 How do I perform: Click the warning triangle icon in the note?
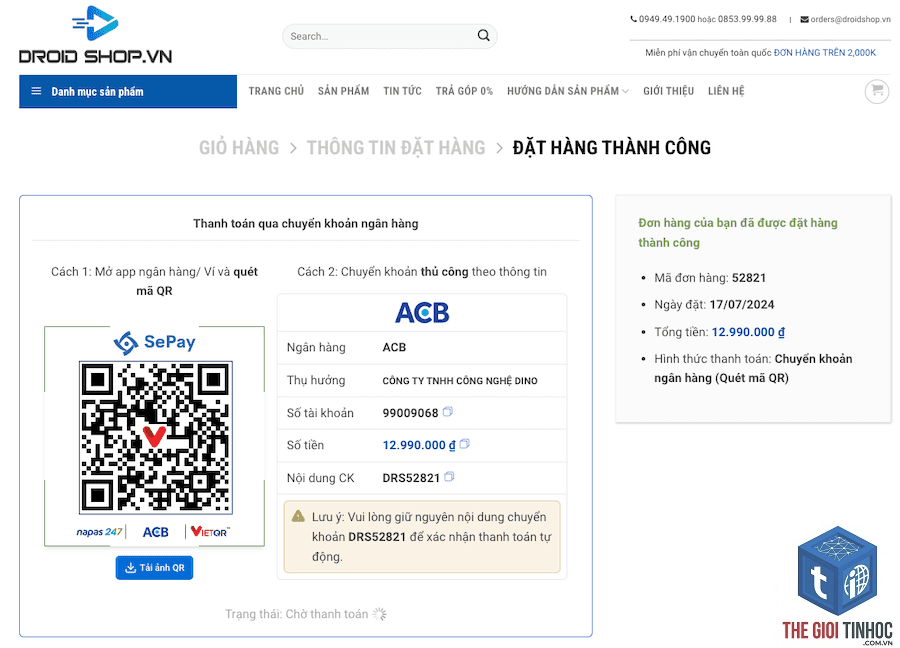(x=298, y=516)
